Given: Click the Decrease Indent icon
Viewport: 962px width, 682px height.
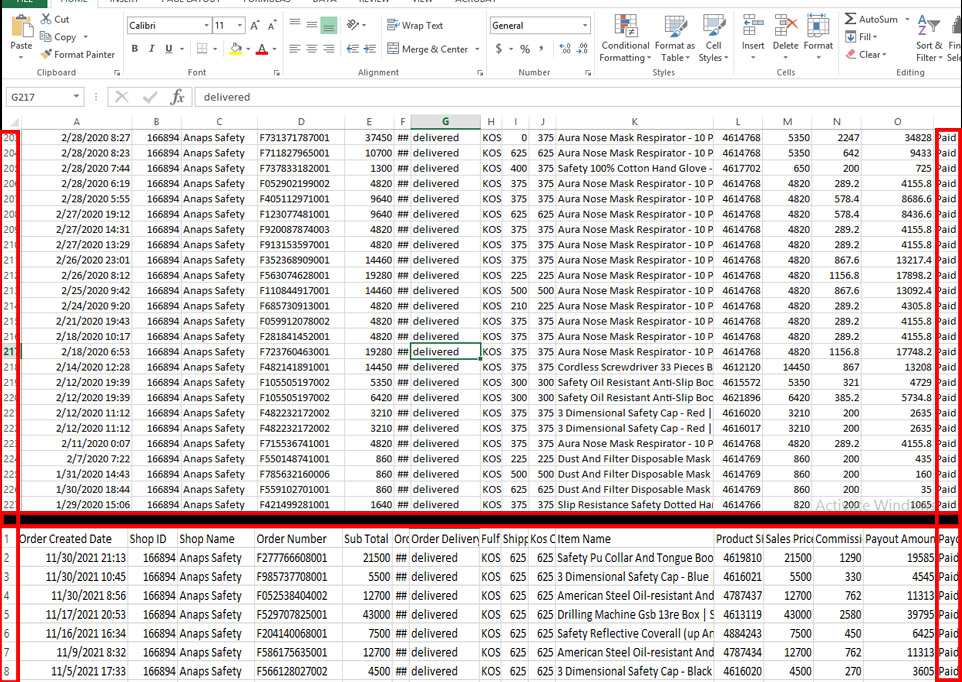Looking at the screenshot, I should 352,49.
